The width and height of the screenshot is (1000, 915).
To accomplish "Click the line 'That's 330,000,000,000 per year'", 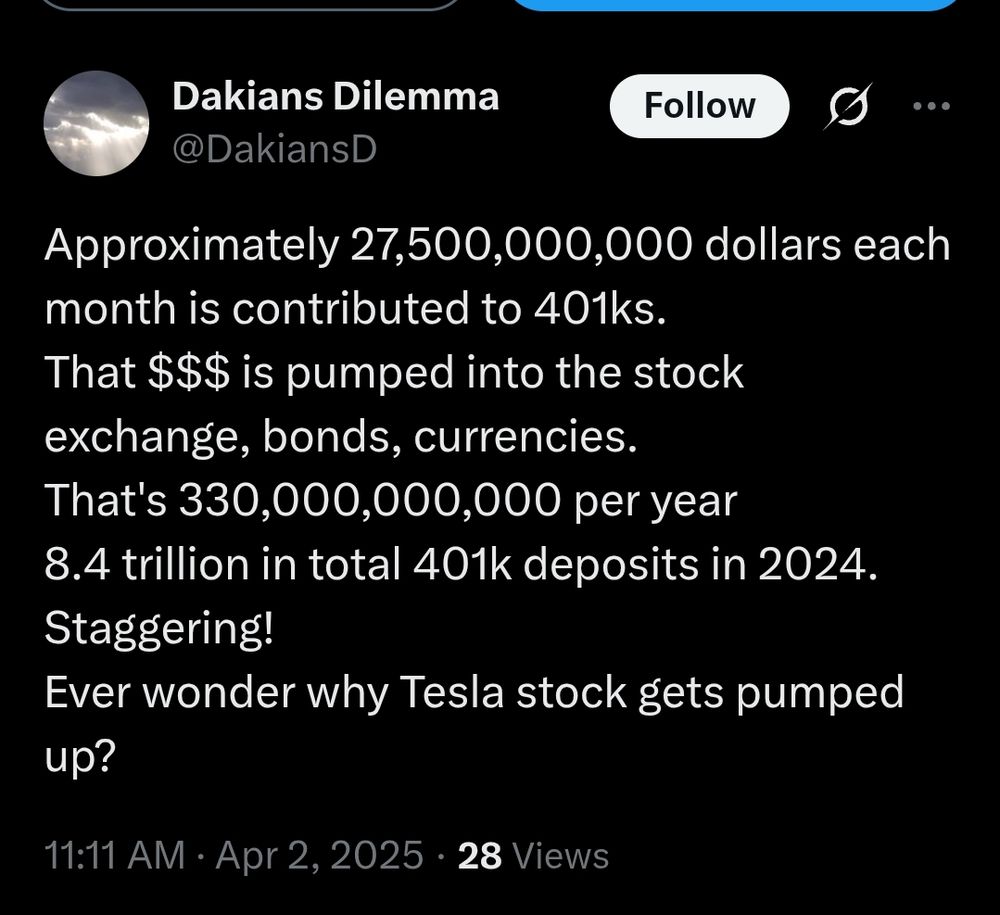I will (391, 501).
